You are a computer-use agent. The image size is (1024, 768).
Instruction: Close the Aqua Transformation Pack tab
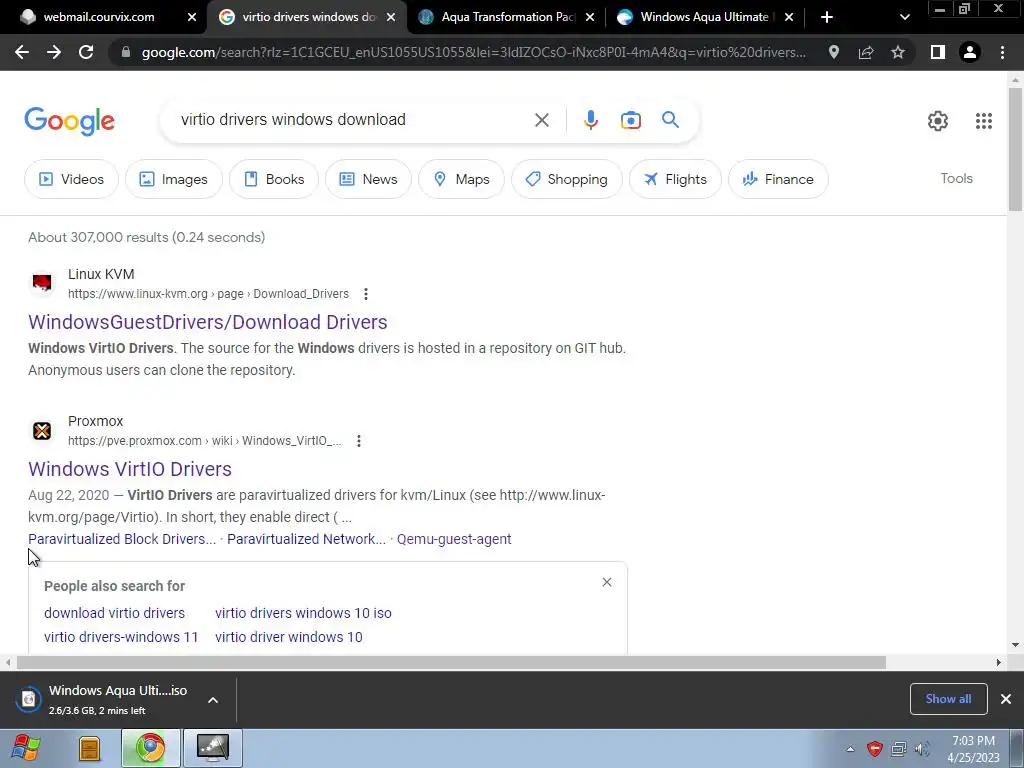point(590,17)
